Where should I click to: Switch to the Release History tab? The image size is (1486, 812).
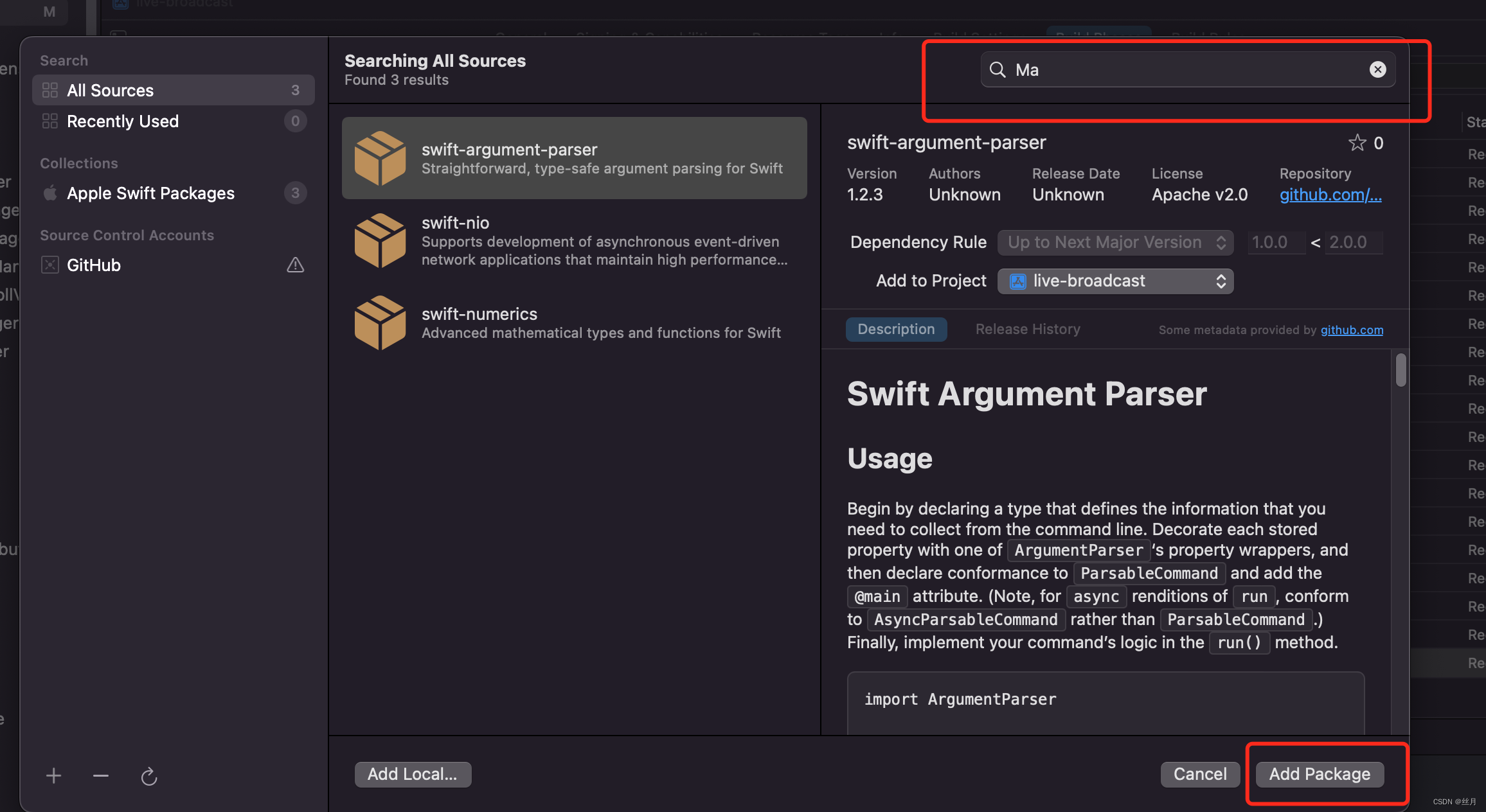click(x=1028, y=329)
